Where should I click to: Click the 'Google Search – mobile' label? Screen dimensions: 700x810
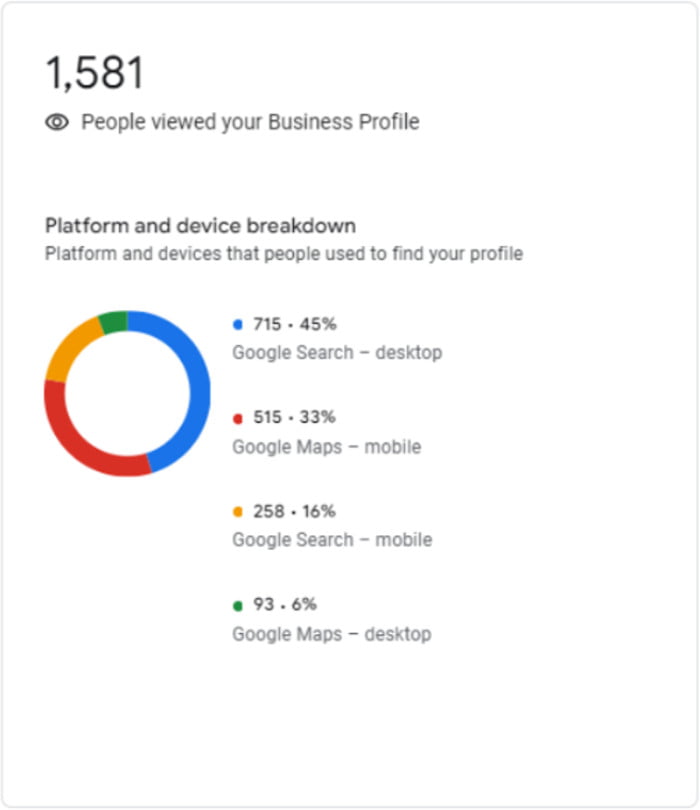tap(332, 540)
